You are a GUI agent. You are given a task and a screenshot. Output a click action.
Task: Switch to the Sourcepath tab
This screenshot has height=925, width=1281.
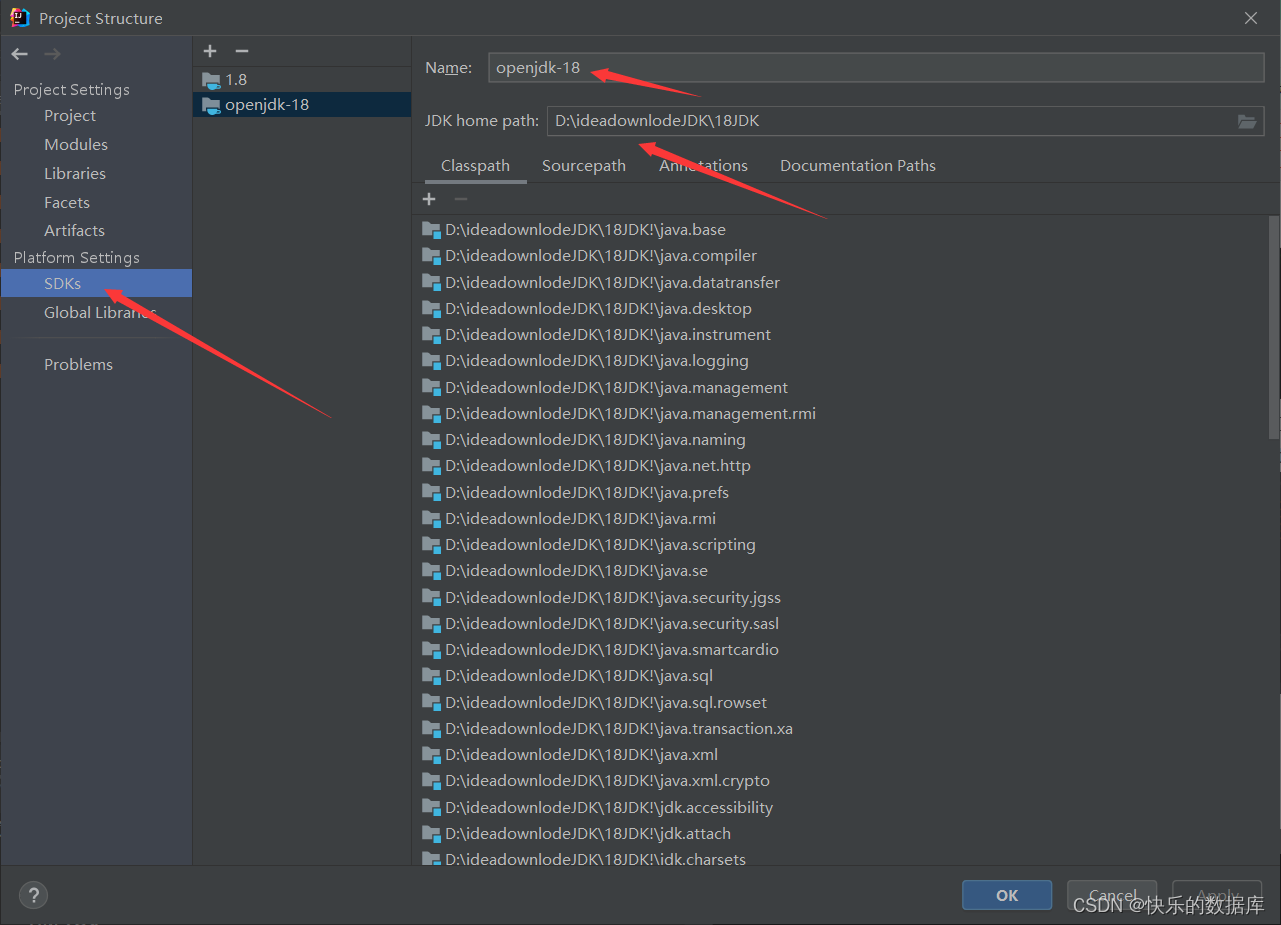[584, 166]
